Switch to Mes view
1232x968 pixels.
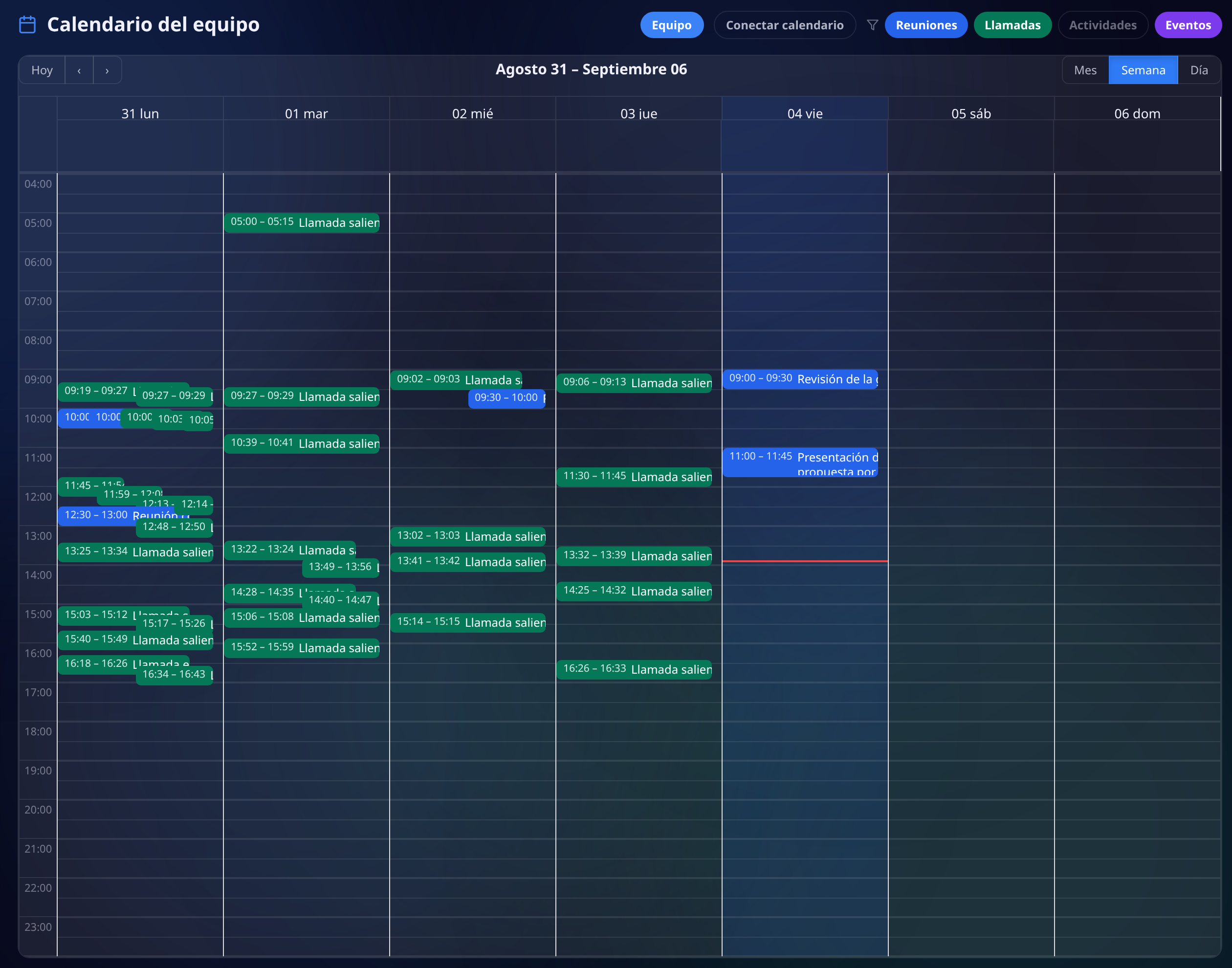pos(1085,70)
